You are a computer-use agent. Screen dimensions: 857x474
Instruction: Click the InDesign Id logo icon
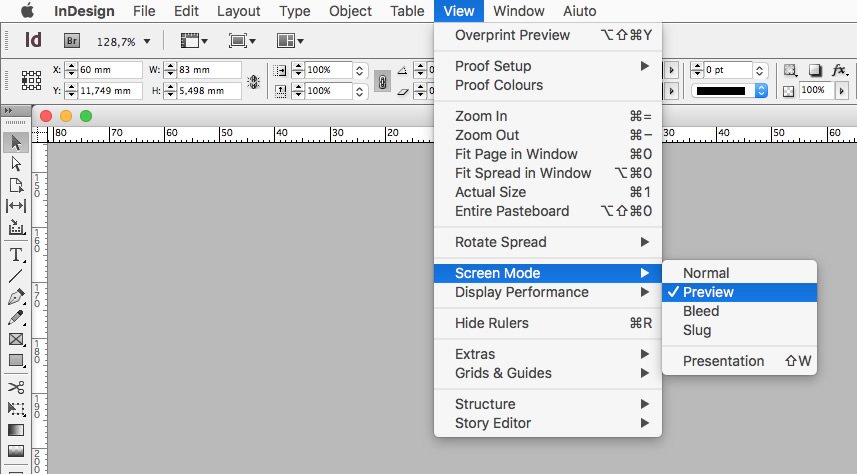33,40
